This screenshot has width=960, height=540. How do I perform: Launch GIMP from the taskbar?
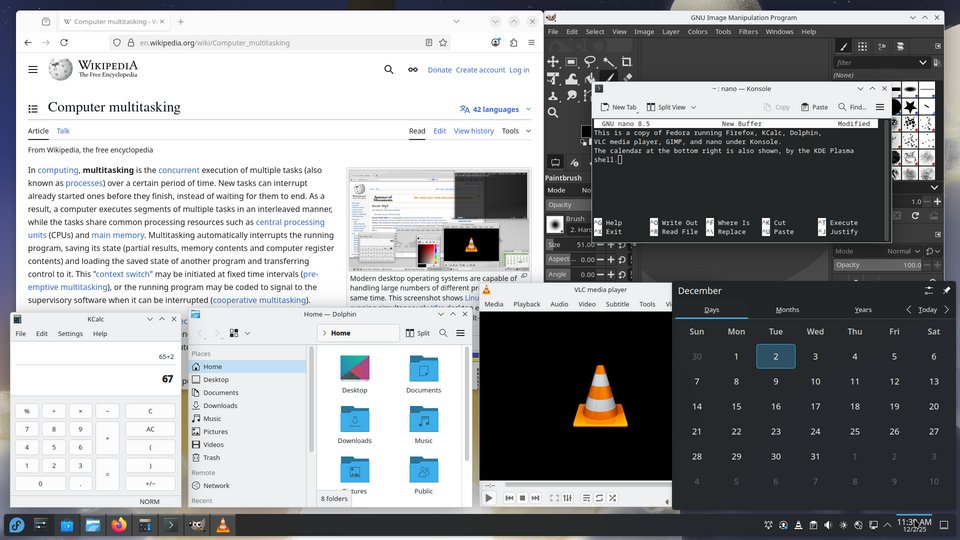pyautogui.click(x=197, y=524)
